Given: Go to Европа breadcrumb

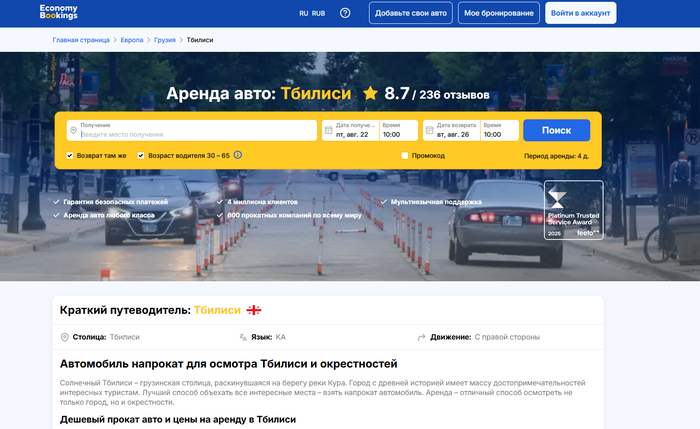Looking at the screenshot, I should click(x=132, y=40).
